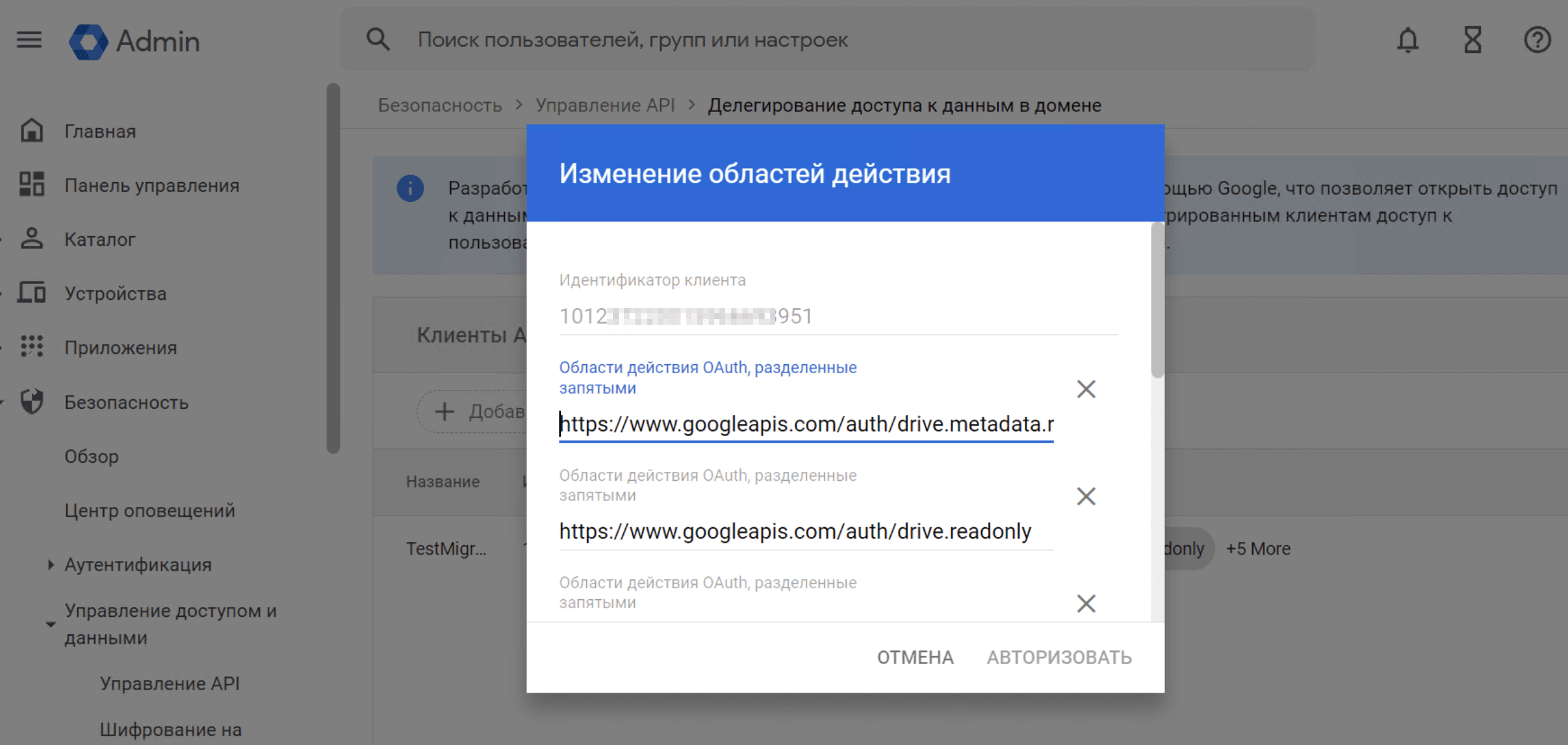Click the Google Admin logo
The height and width of the screenshot is (745, 1568).
click(x=134, y=41)
